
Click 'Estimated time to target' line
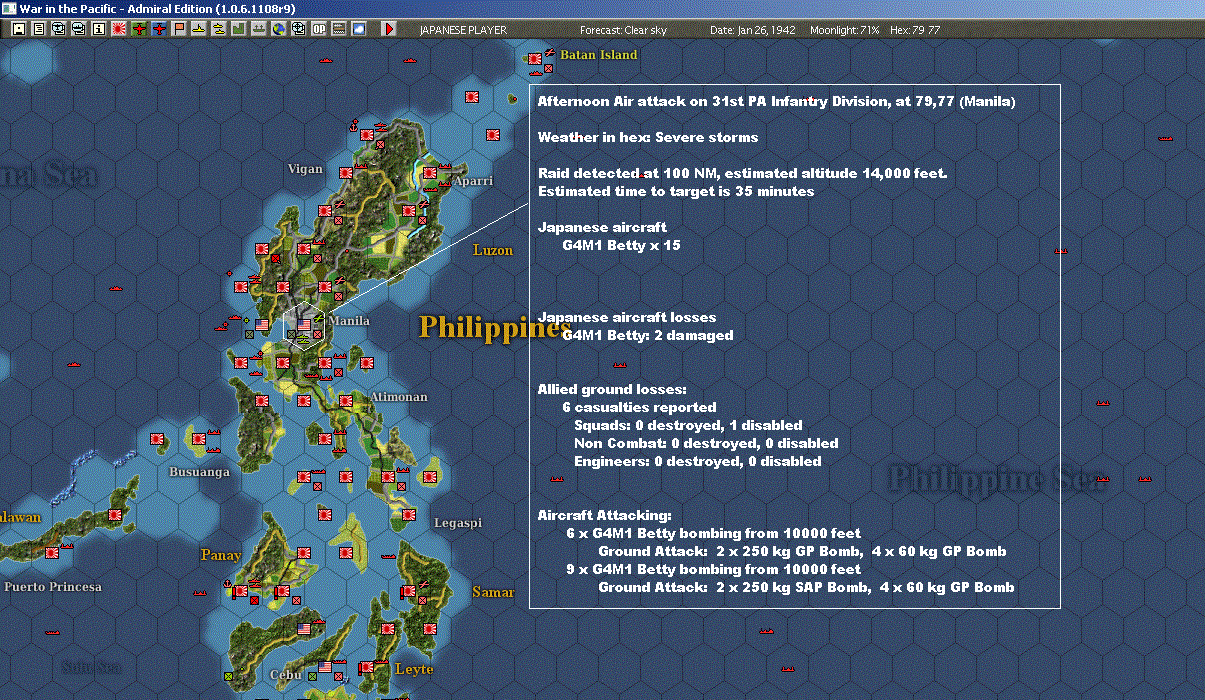[x=676, y=191]
